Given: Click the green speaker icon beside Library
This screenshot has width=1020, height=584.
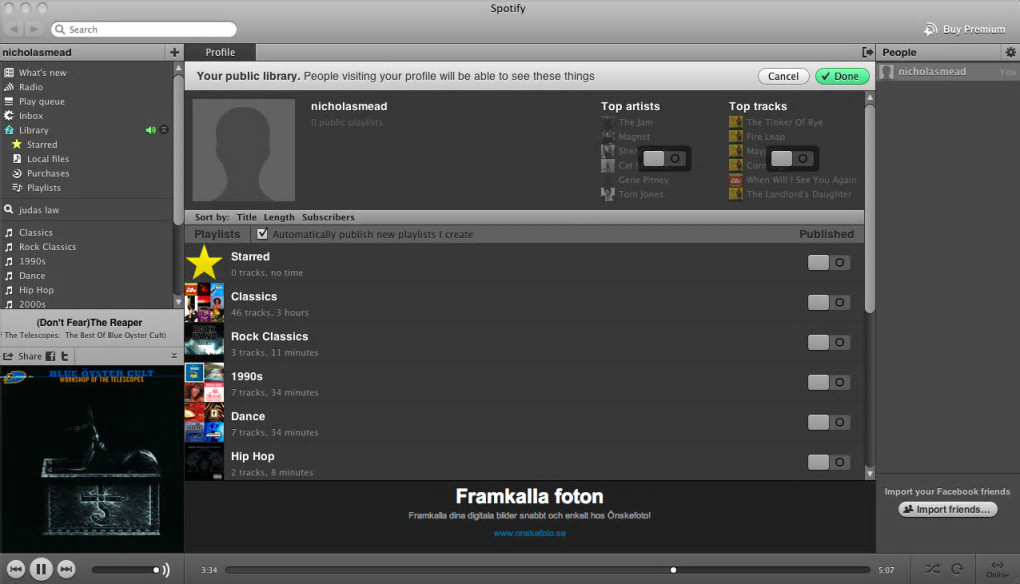Looking at the screenshot, I should point(151,130).
